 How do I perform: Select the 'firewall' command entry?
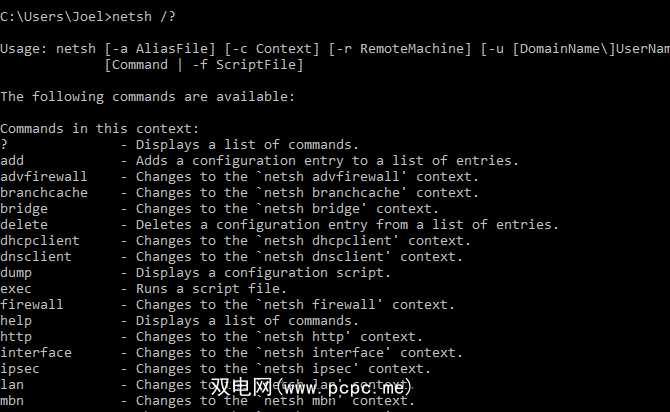[x=32, y=304]
